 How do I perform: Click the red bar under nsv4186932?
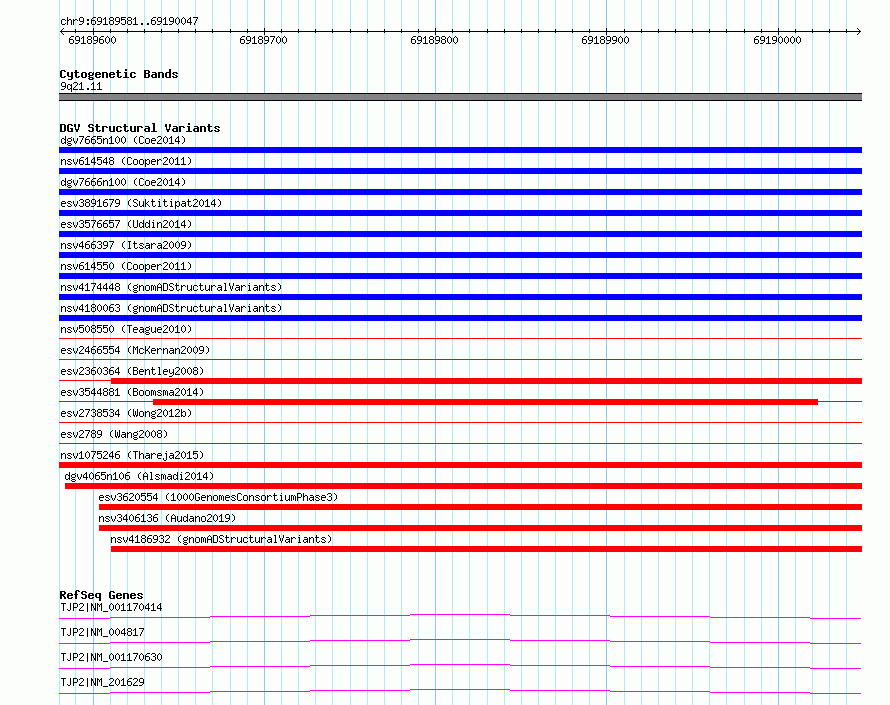coord(486,549)
